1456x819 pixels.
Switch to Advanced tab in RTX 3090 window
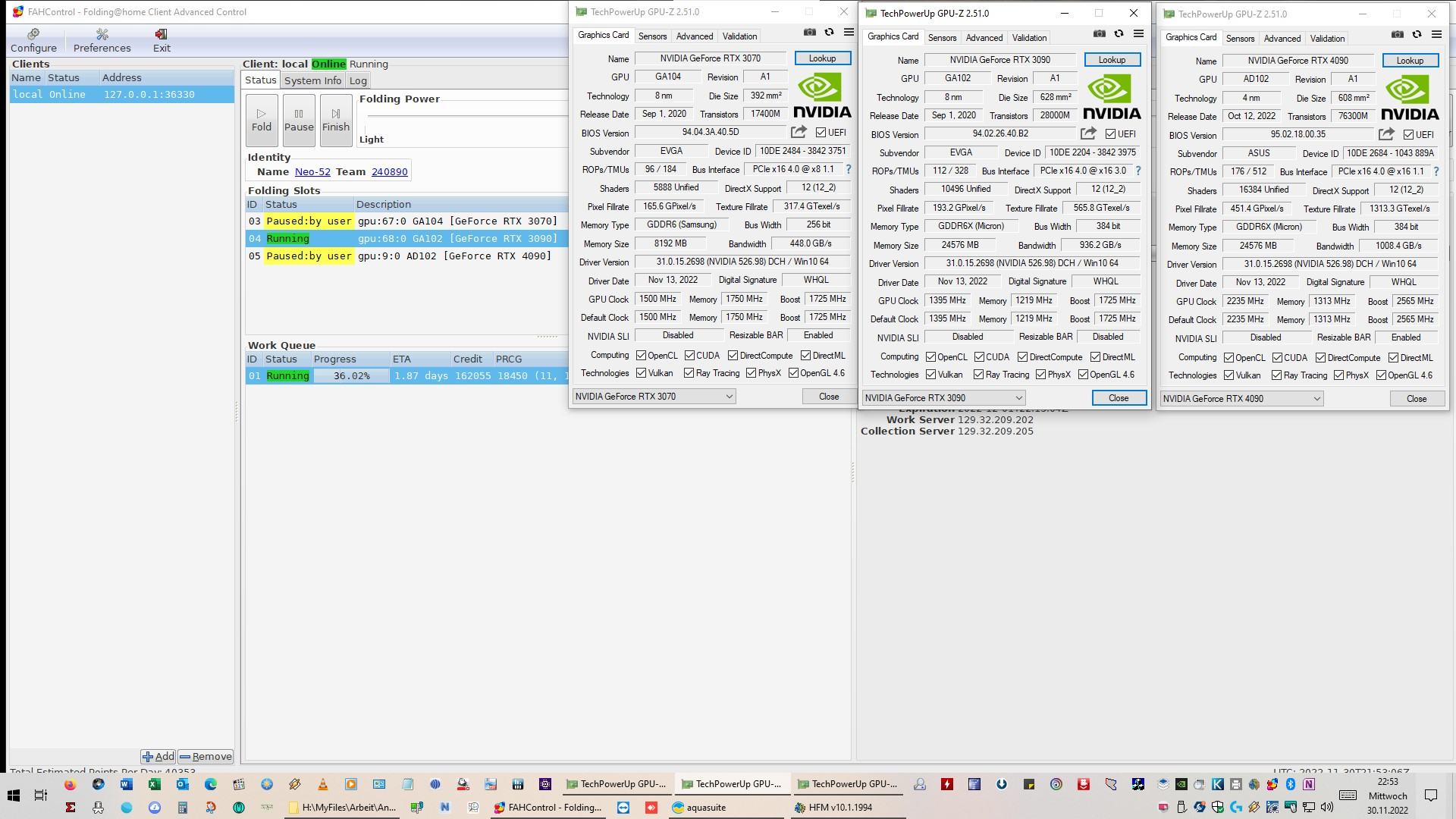click(984, 38)
